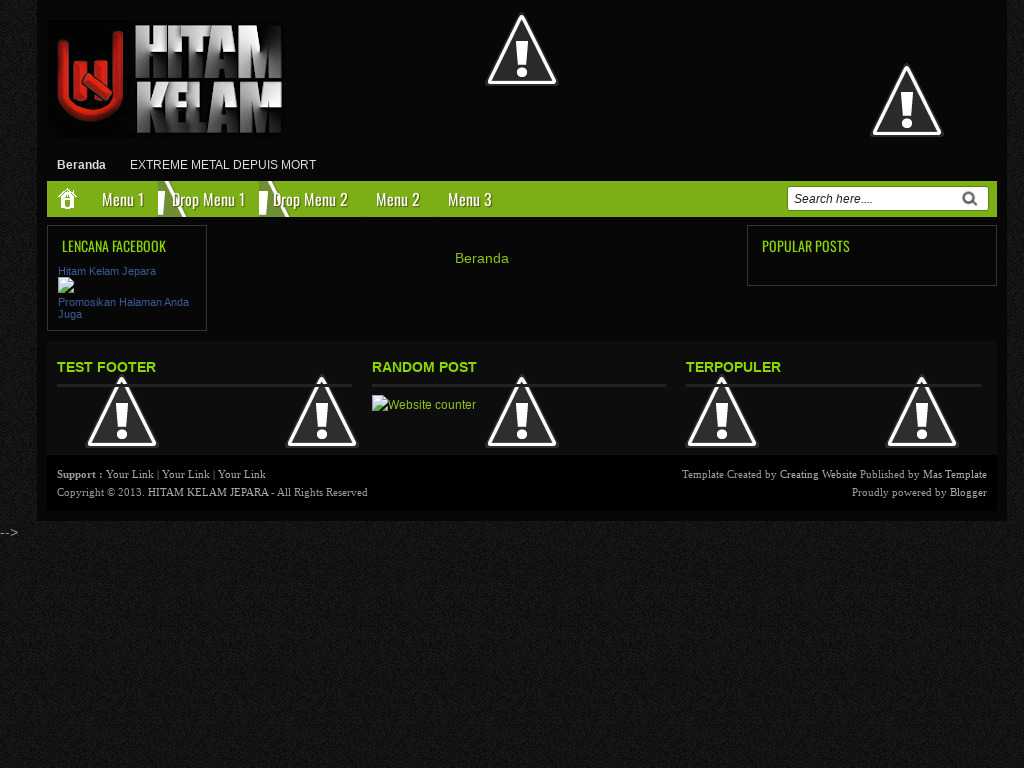The image size is (1024, 768).
Task: Click the RANDOM POST heading
Action: coord(424,367)
